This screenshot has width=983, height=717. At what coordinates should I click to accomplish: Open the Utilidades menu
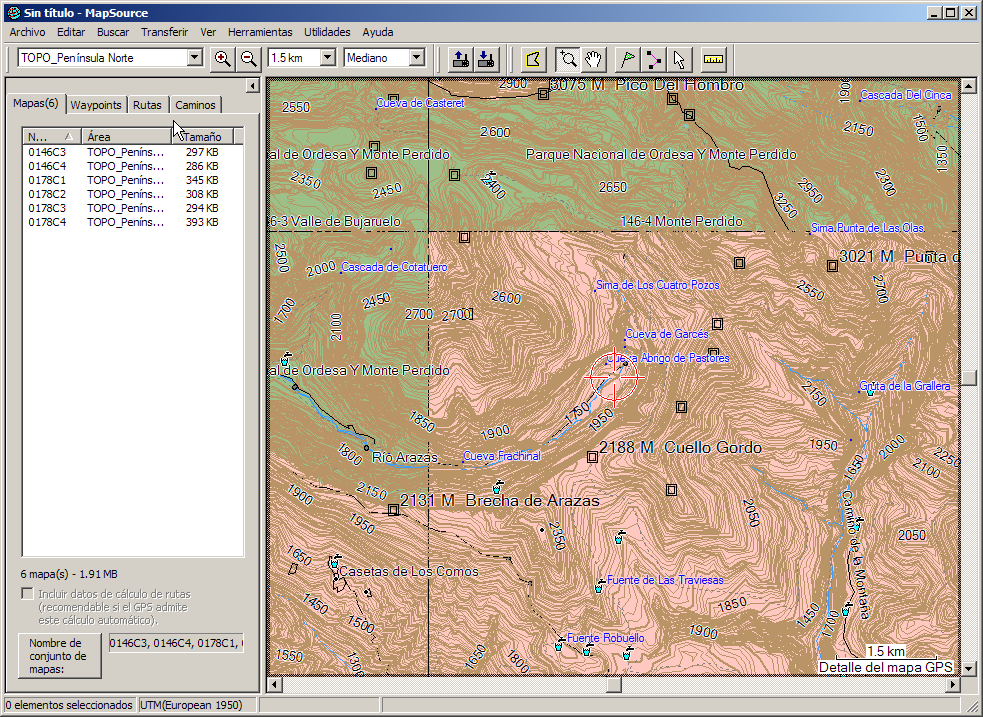[x=327, y=32]
